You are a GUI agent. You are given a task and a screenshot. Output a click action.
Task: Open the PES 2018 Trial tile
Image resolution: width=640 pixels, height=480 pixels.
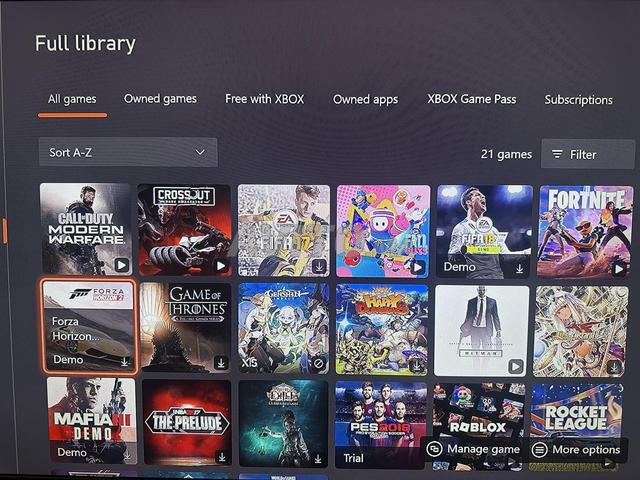click(381, 425)
